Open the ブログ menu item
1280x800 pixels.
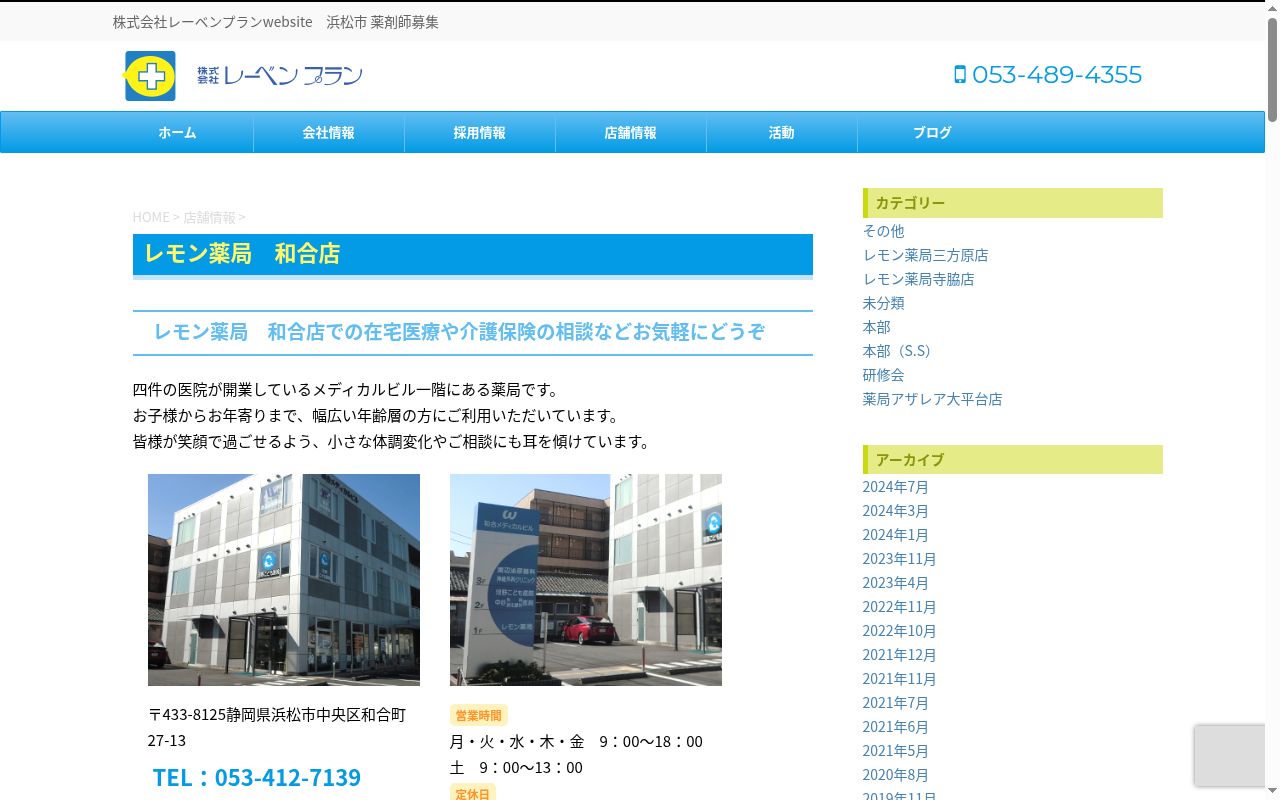click(933, 132)
